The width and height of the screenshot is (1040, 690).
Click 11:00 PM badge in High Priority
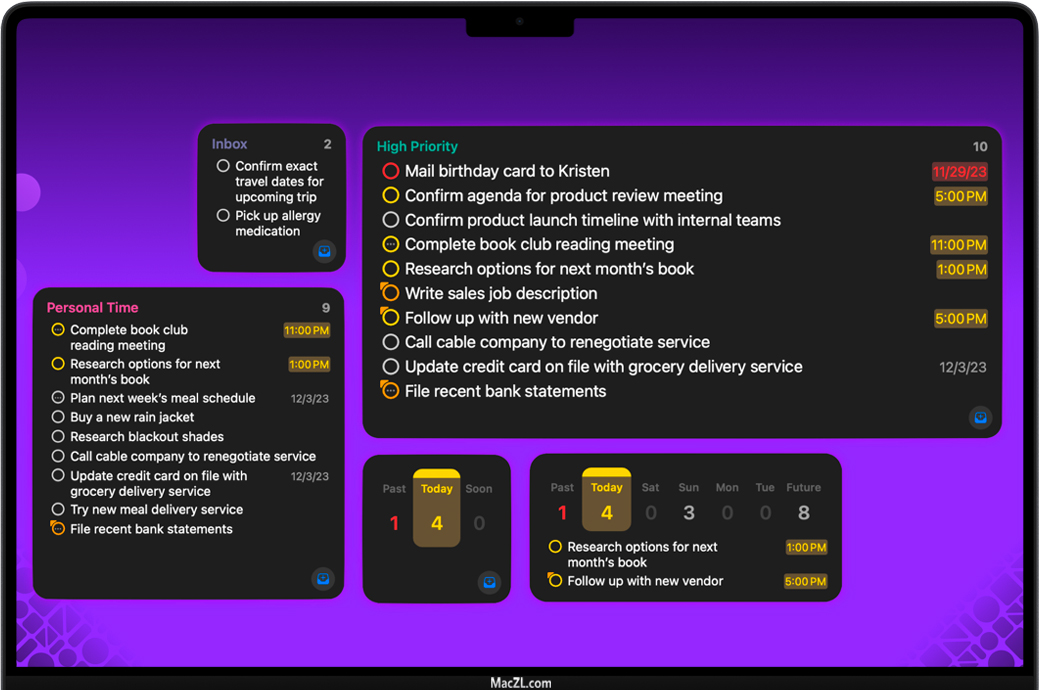point(958,245)
